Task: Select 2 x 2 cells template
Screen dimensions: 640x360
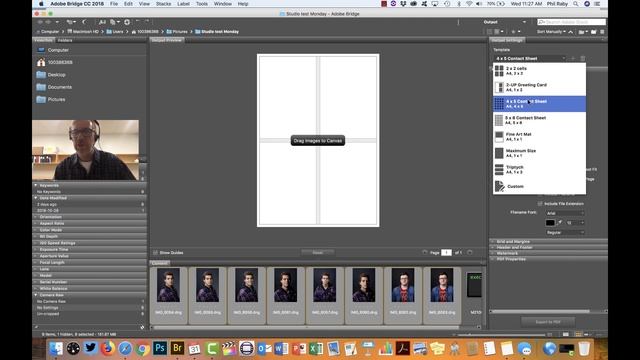Action: (x=539, y=71)
